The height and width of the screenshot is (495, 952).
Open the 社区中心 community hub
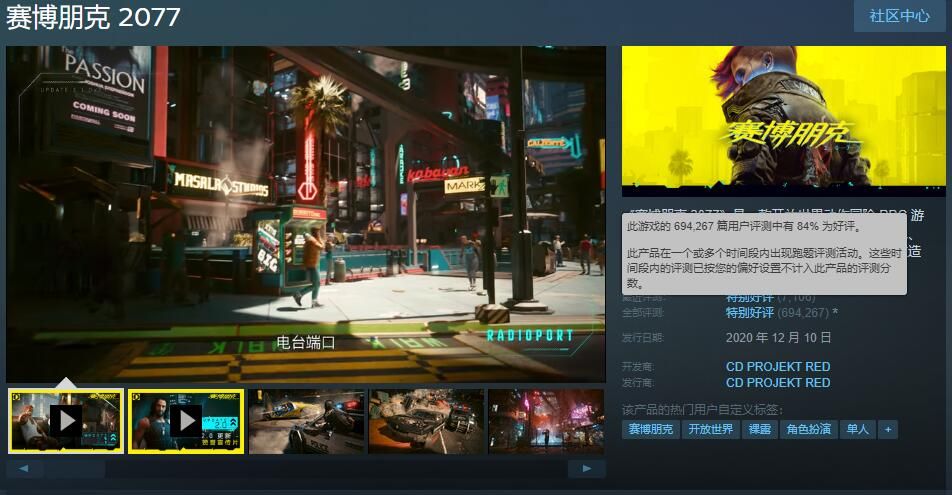[899, 16]
